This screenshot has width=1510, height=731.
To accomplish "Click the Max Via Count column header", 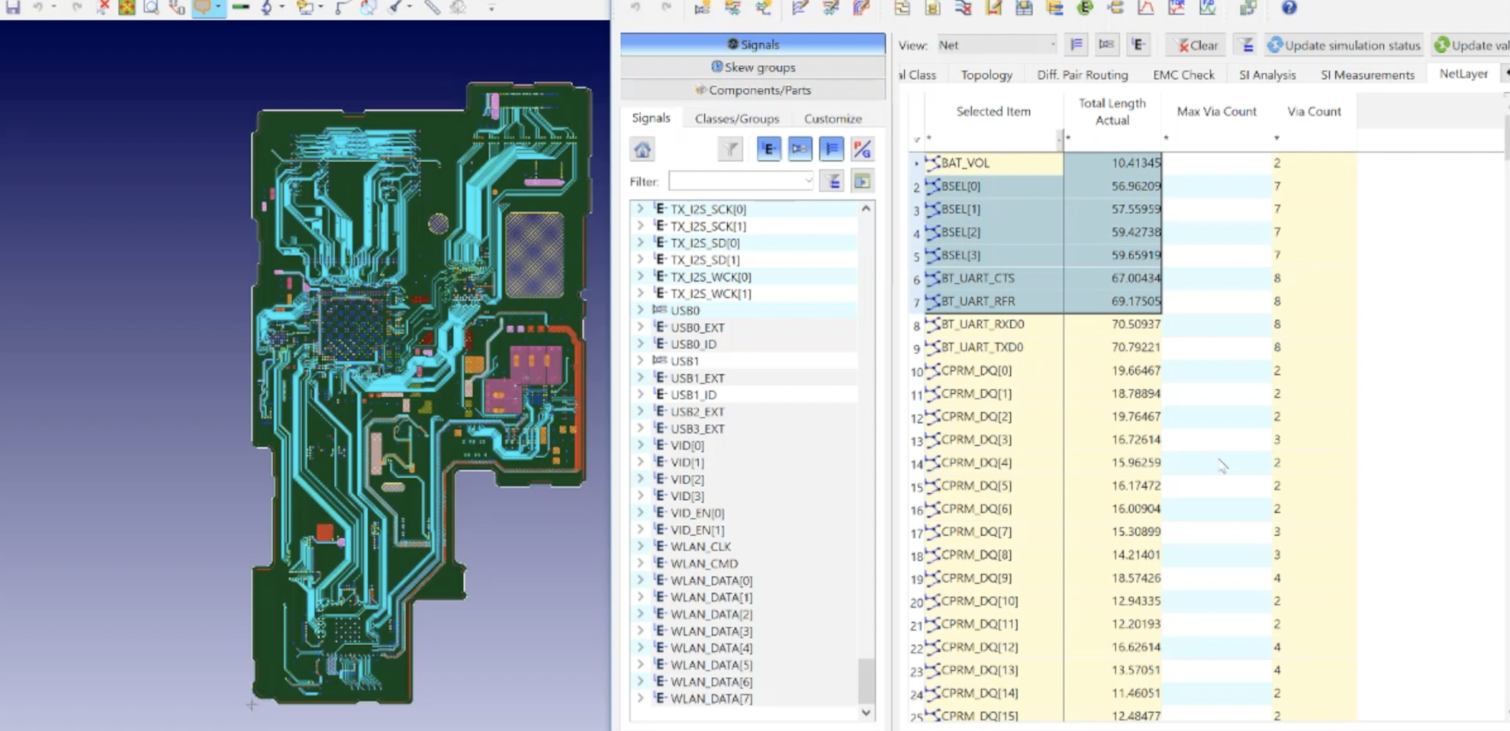I will point(1217,111).
